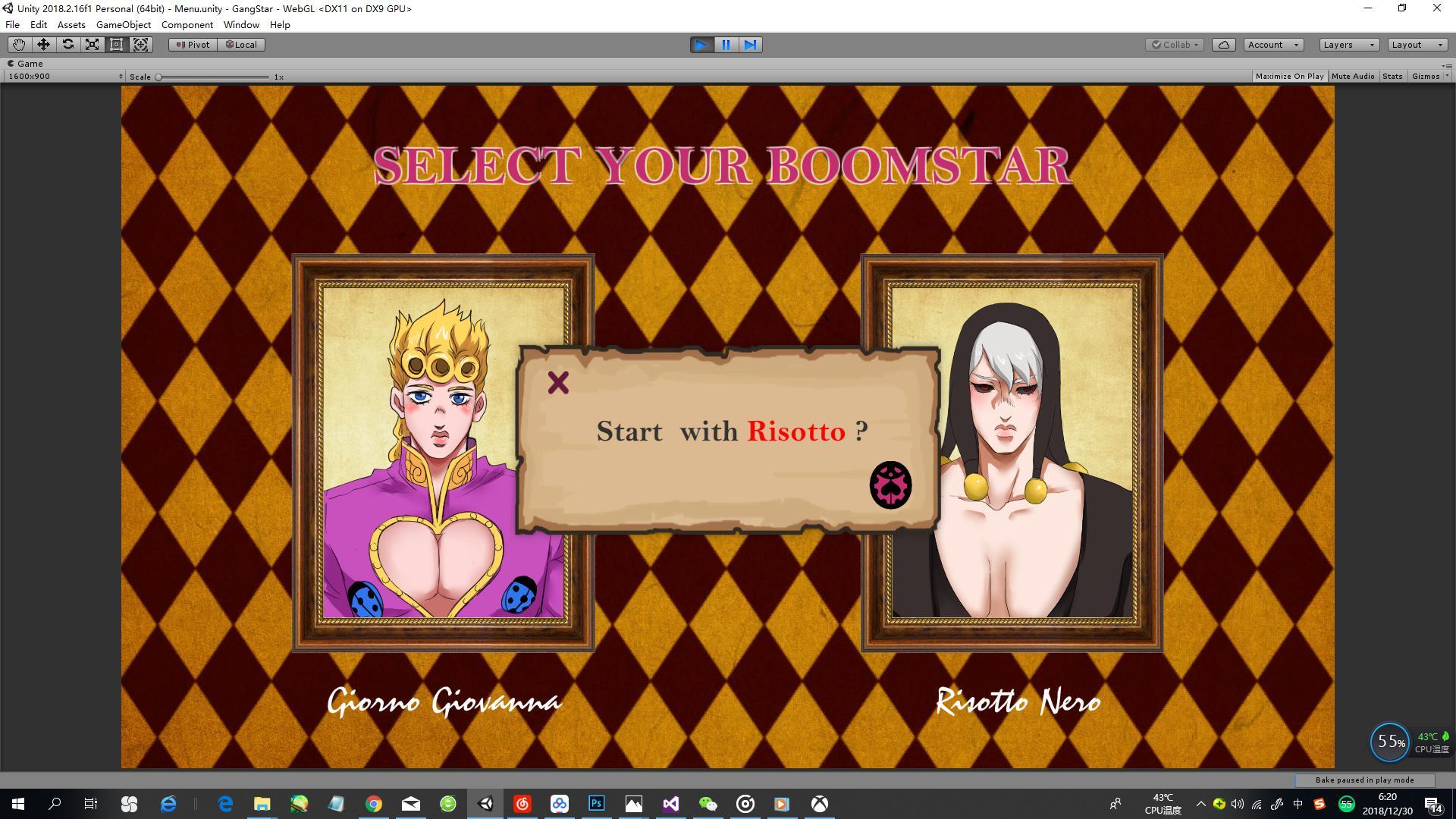Click the Bake paused in play mode notification
Screen dimensions: 1456x819
[x=1364, y=780]
